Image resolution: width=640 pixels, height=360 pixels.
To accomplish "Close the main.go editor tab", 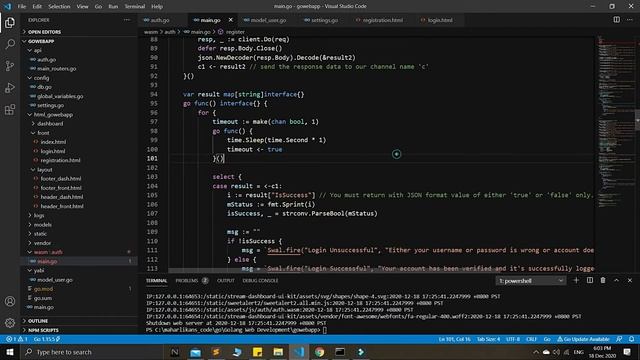I will [231, 20].
